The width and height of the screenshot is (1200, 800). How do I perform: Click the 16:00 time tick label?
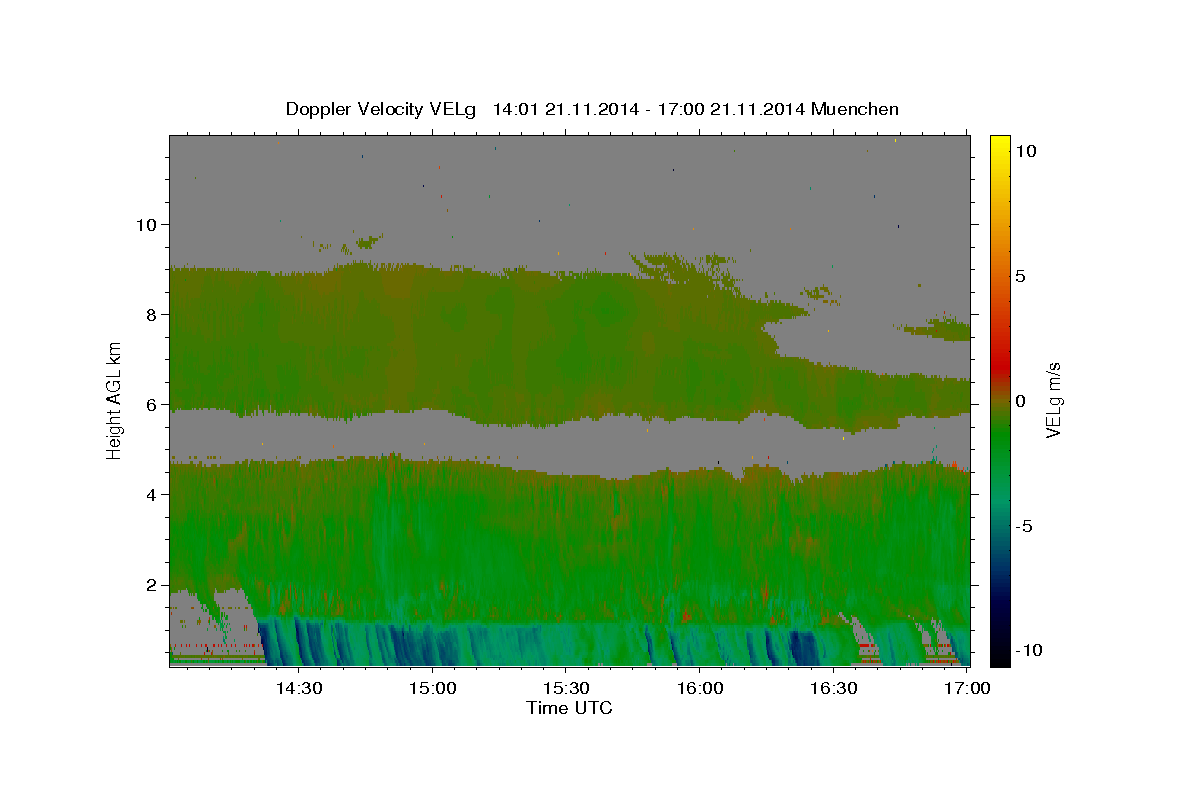click(x=700, y=689)
